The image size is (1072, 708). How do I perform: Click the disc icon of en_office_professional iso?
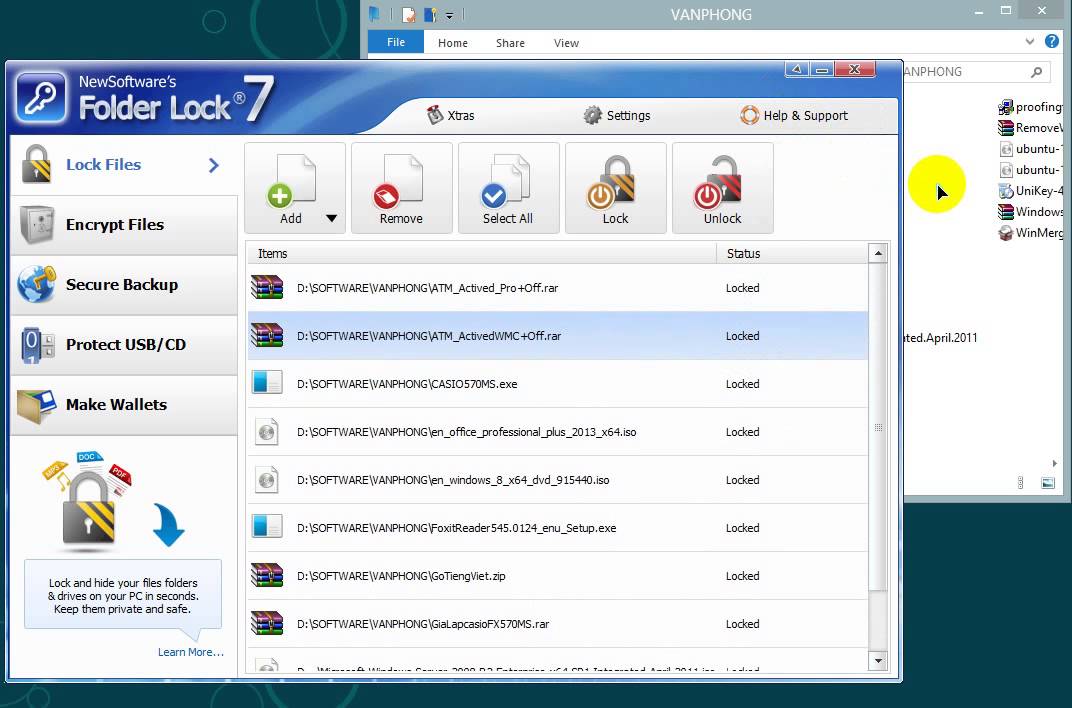point(267,432)
